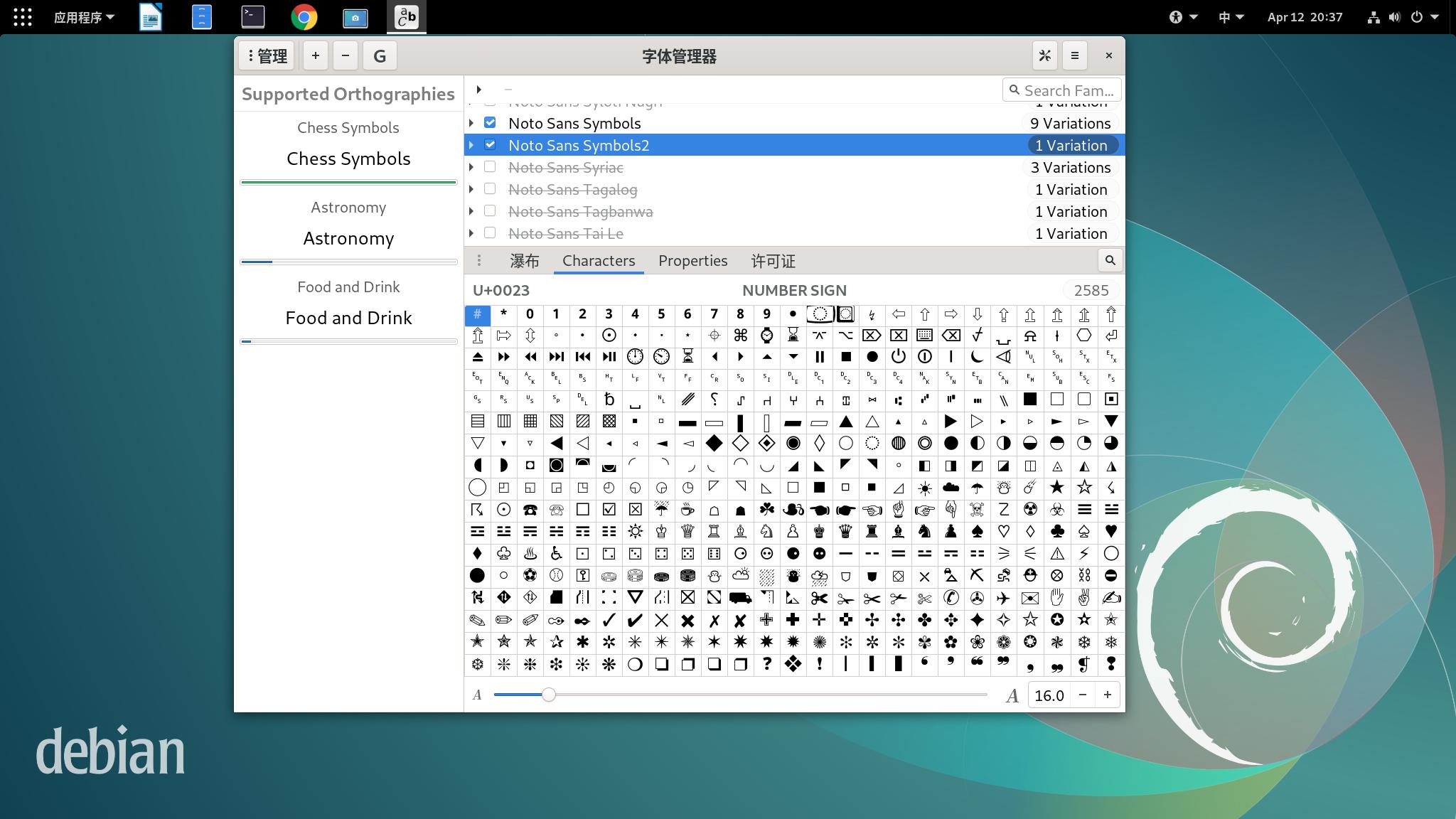
Task: Click the expand-all arrow above font list
Action: [x=478, y=90]
